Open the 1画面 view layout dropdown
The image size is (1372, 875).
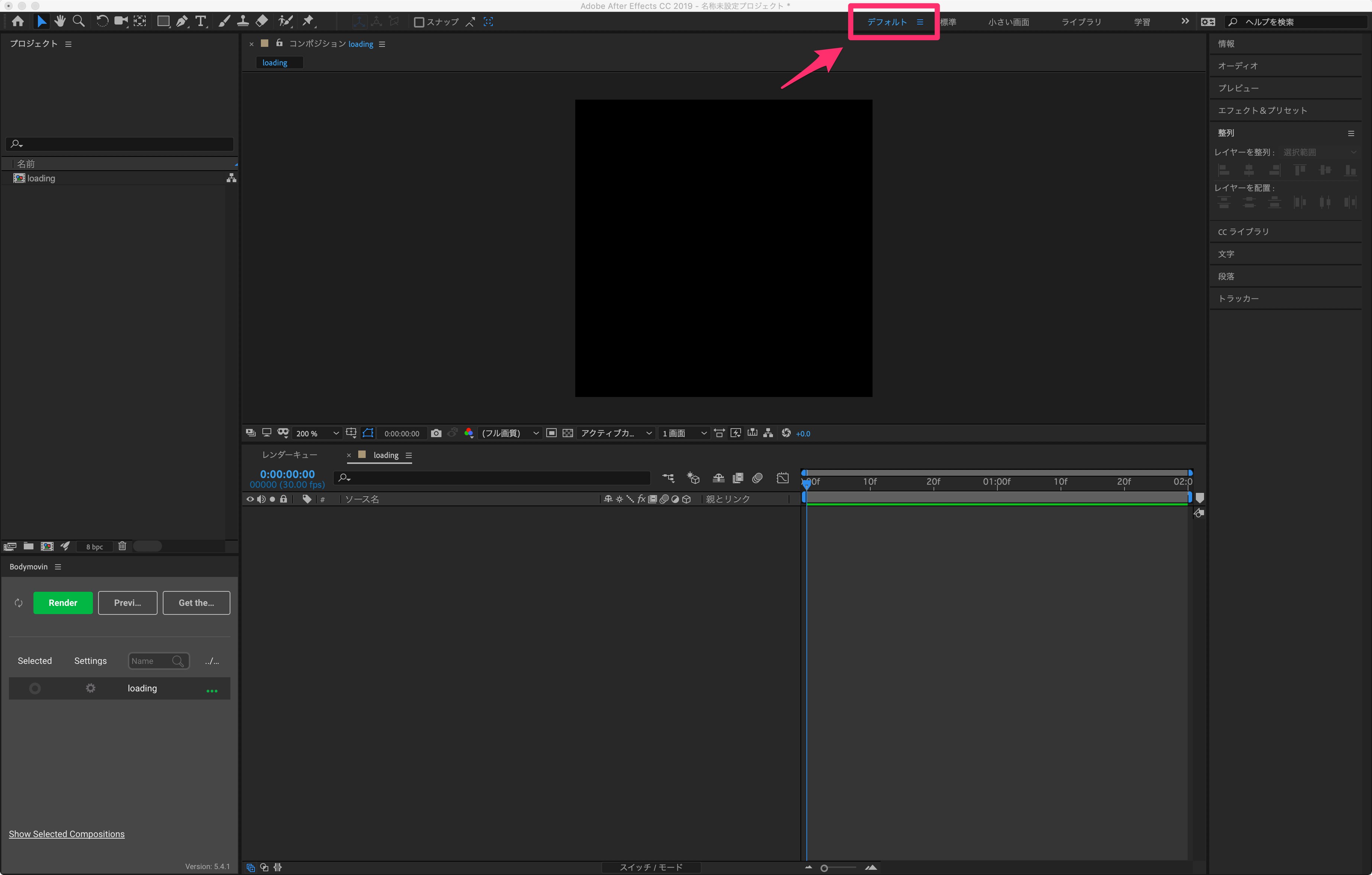pyautogui.click(x=684, y=433)
